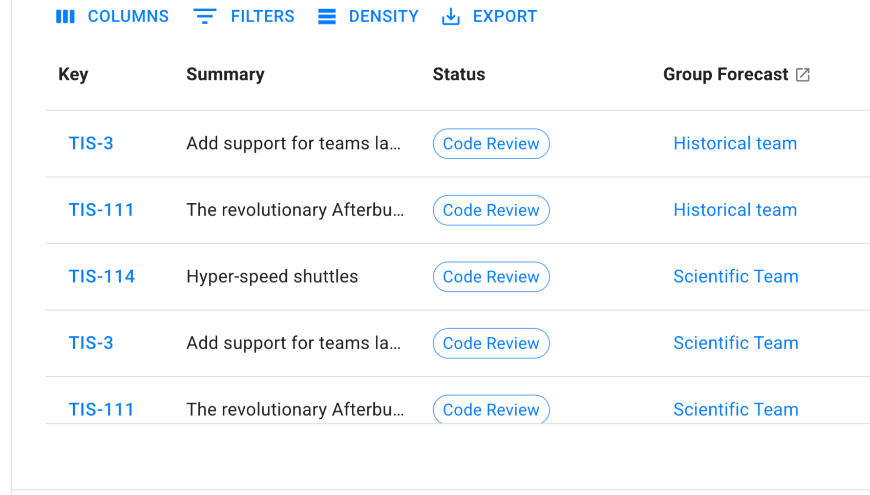Open the Columns panel icon
Image resolution: width=870 pixels, height=495 pixels.
click(x=65, y=17)
